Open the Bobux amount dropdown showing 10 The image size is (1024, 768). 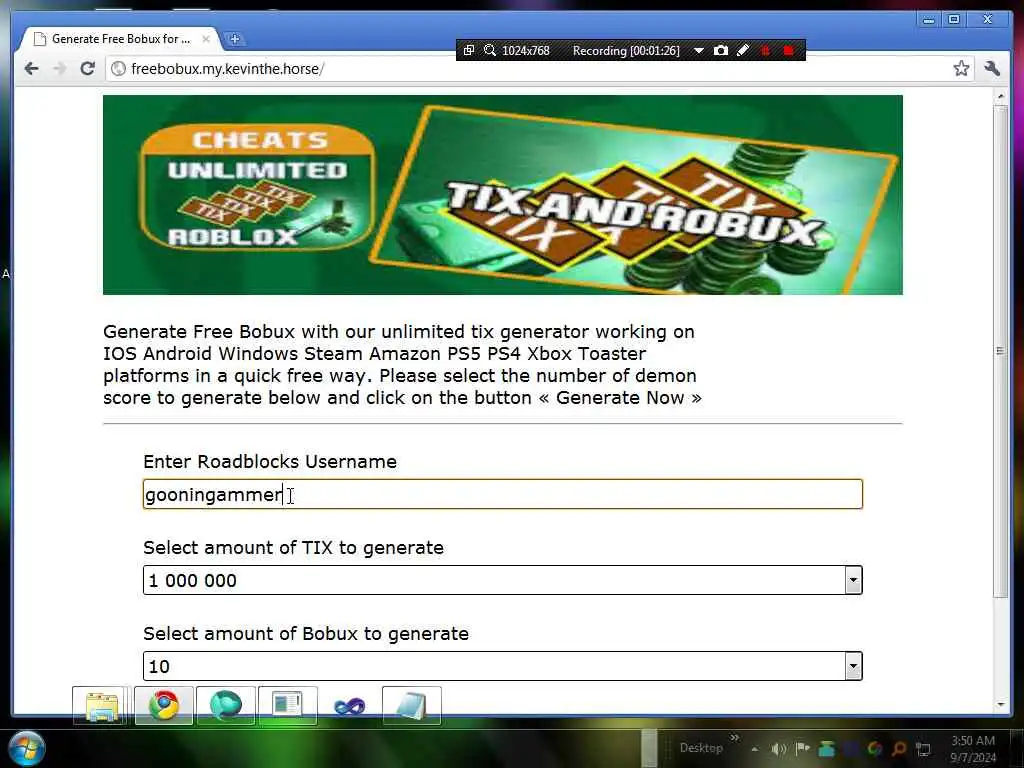tap(503, 666)
